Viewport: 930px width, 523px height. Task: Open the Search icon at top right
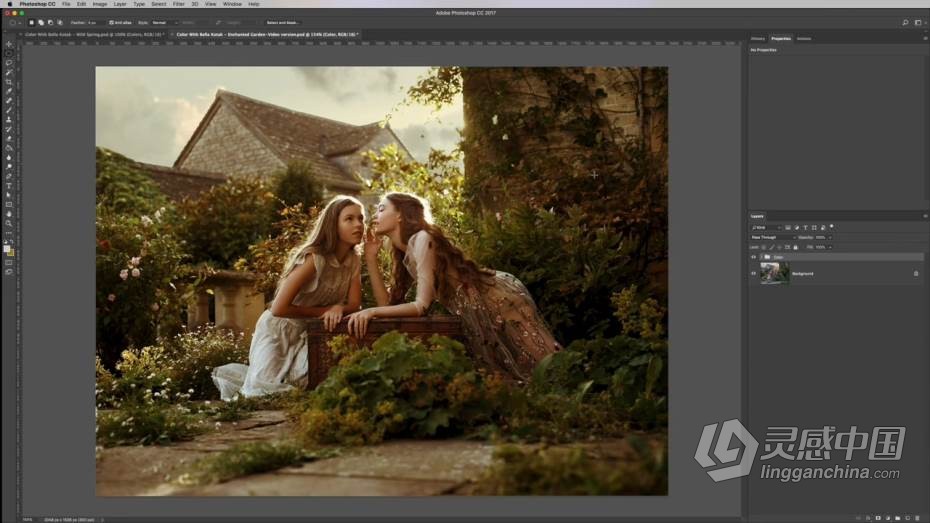905,23
